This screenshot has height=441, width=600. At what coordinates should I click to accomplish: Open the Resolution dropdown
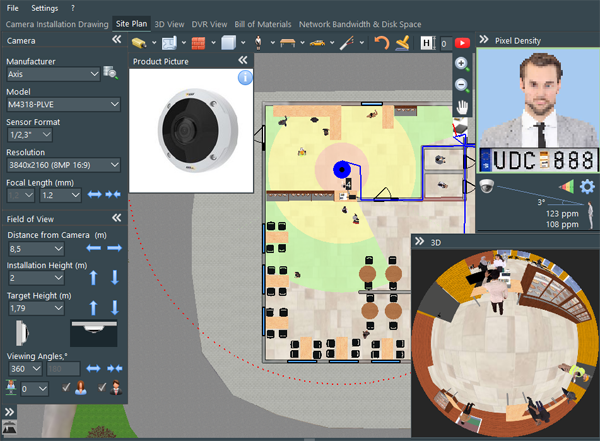pyautogui.click(x=62, y=165)
